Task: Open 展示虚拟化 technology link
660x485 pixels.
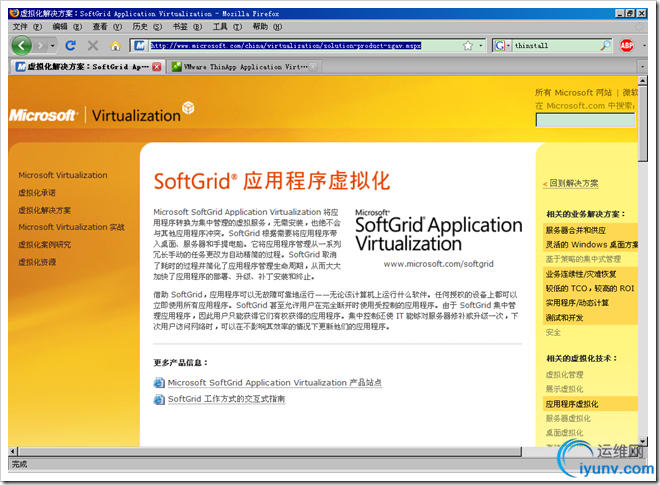Action: (x=564, y=389)
